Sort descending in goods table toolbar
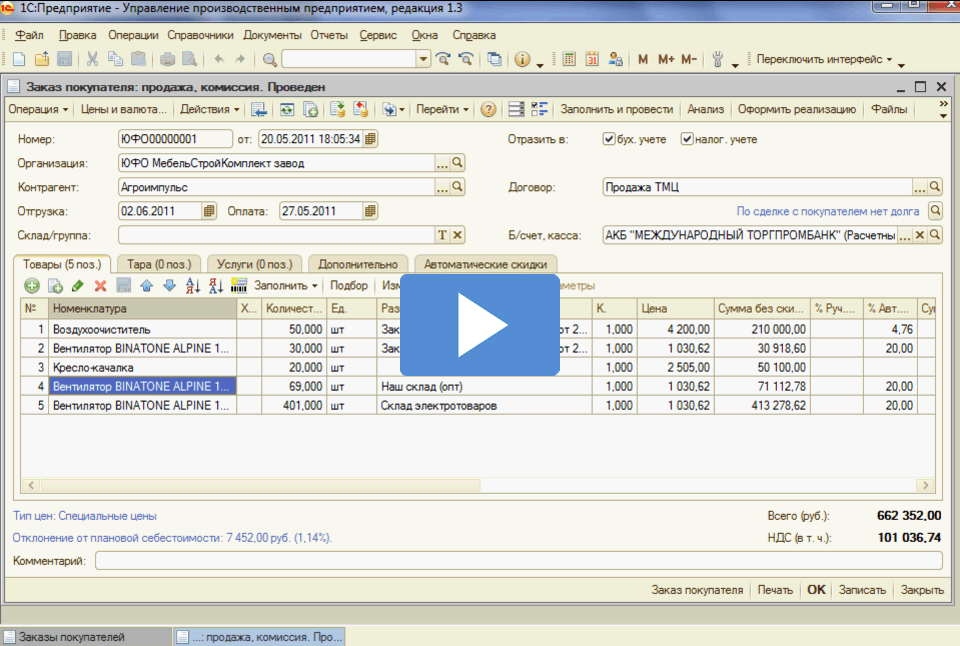This screenshot has width=960, height=646. (x=216, y=285)
